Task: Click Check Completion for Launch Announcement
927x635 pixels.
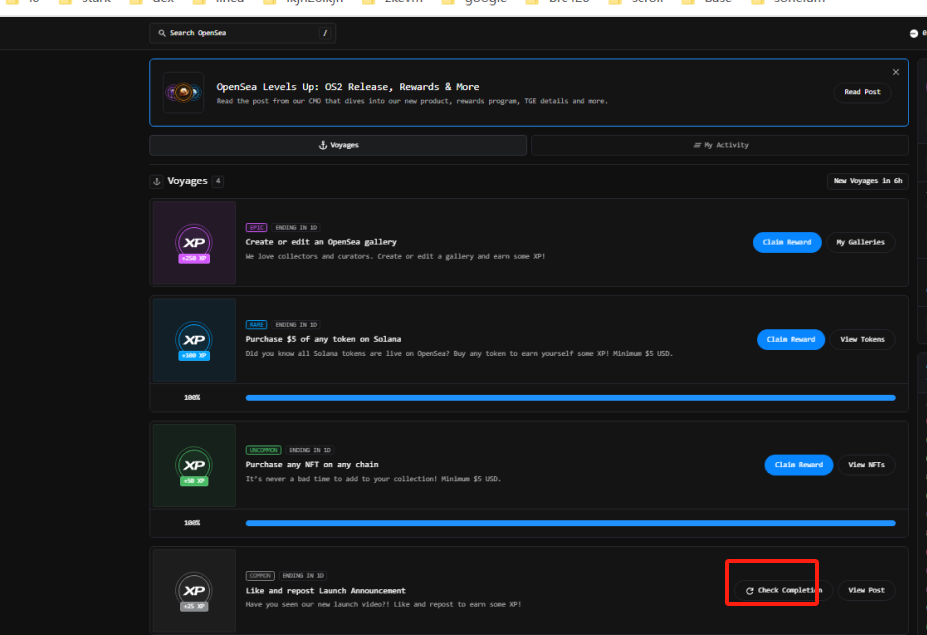Action: pyautogui.click(x=783, y=590)
